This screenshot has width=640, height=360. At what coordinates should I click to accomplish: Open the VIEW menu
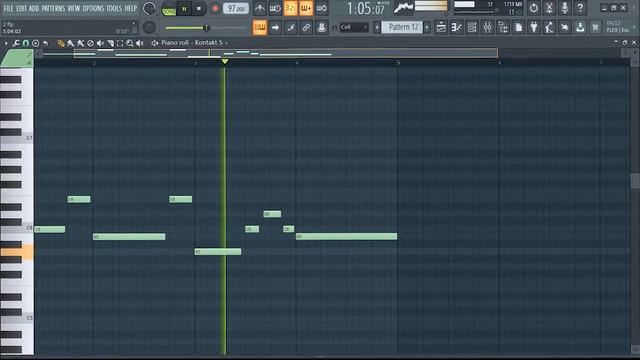click(73, 8)
